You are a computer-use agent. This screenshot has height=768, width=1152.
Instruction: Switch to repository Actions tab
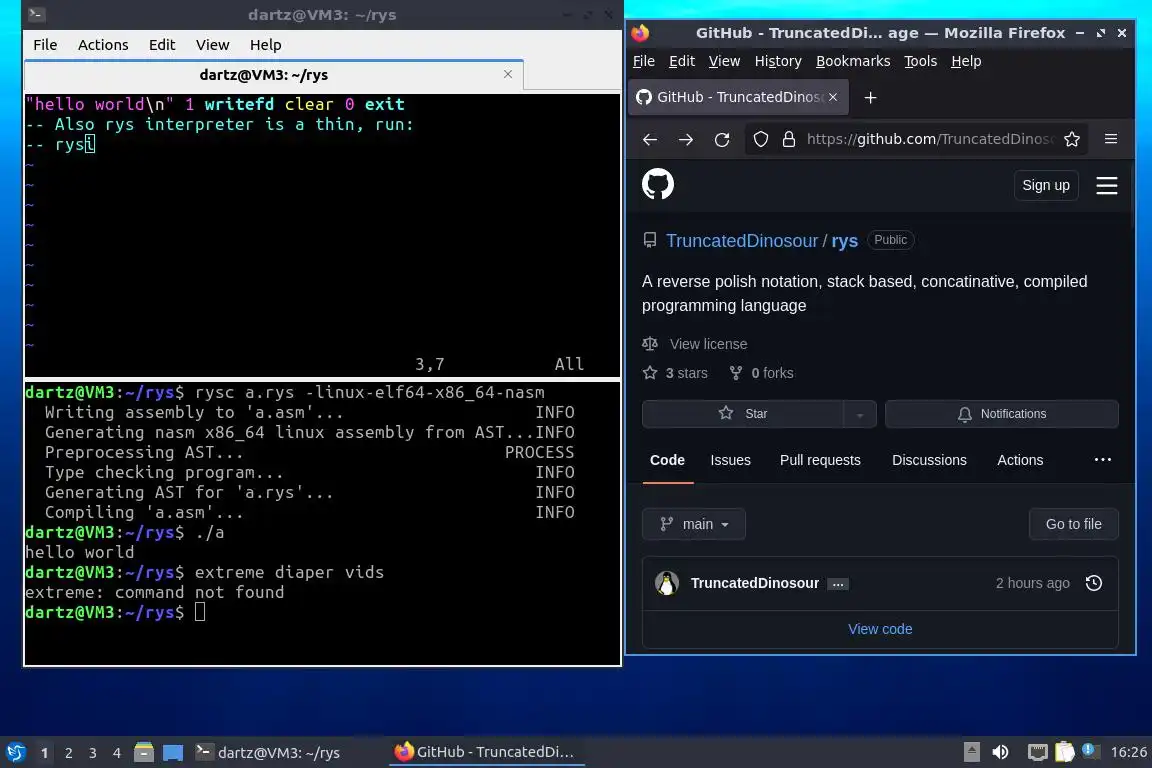pyautogui.click(x=1020, y=460)
